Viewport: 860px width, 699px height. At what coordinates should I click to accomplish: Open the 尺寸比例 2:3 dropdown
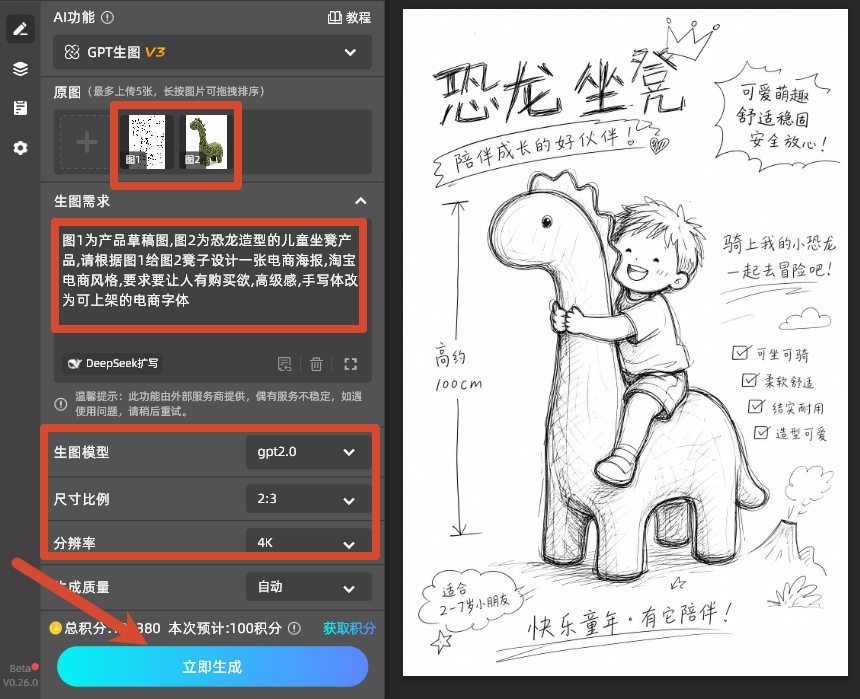pyautogui.click(x=308, y=499)
